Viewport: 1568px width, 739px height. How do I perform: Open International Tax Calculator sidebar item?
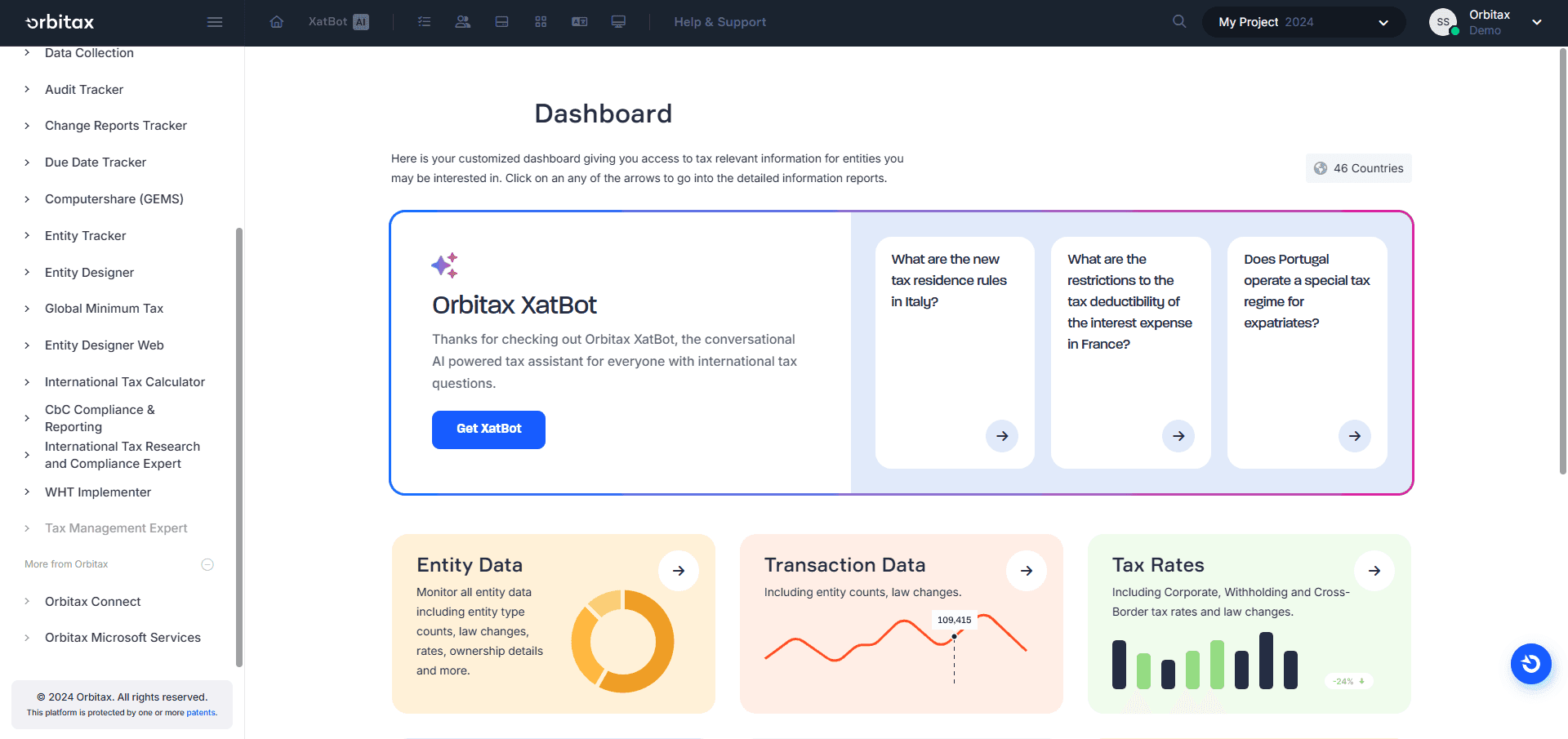tap(125, 382)
